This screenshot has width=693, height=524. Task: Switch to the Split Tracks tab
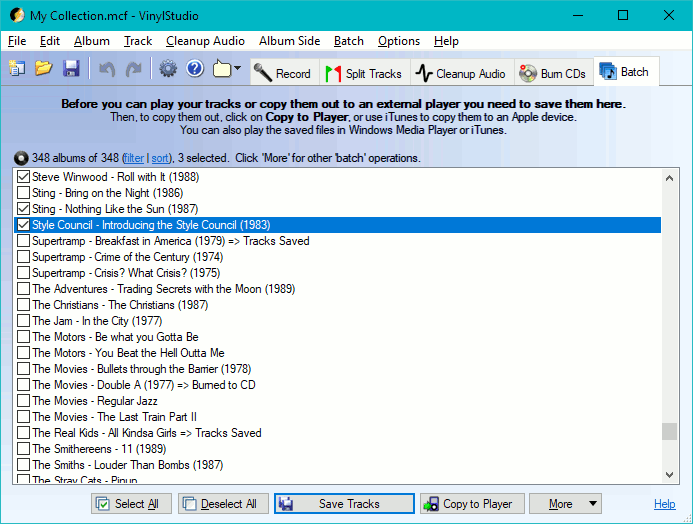[364, 73]
